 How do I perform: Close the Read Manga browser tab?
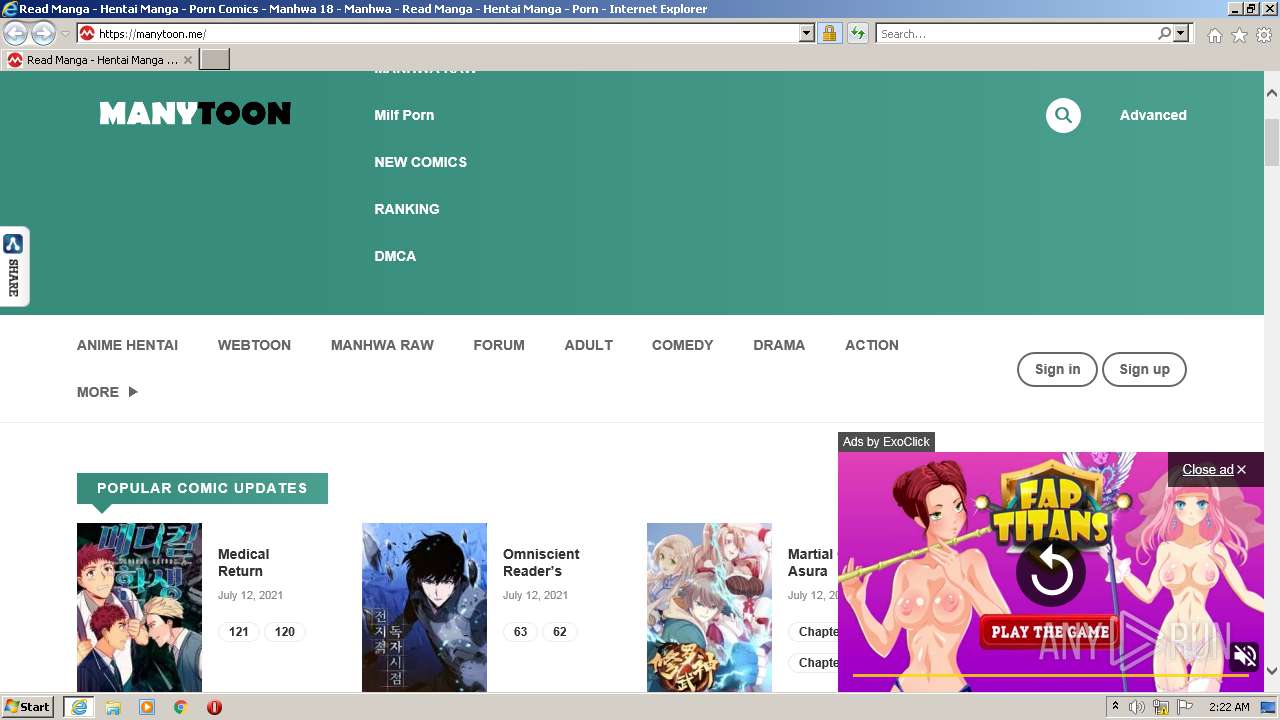pyautogui.click(x=188, y=60)
